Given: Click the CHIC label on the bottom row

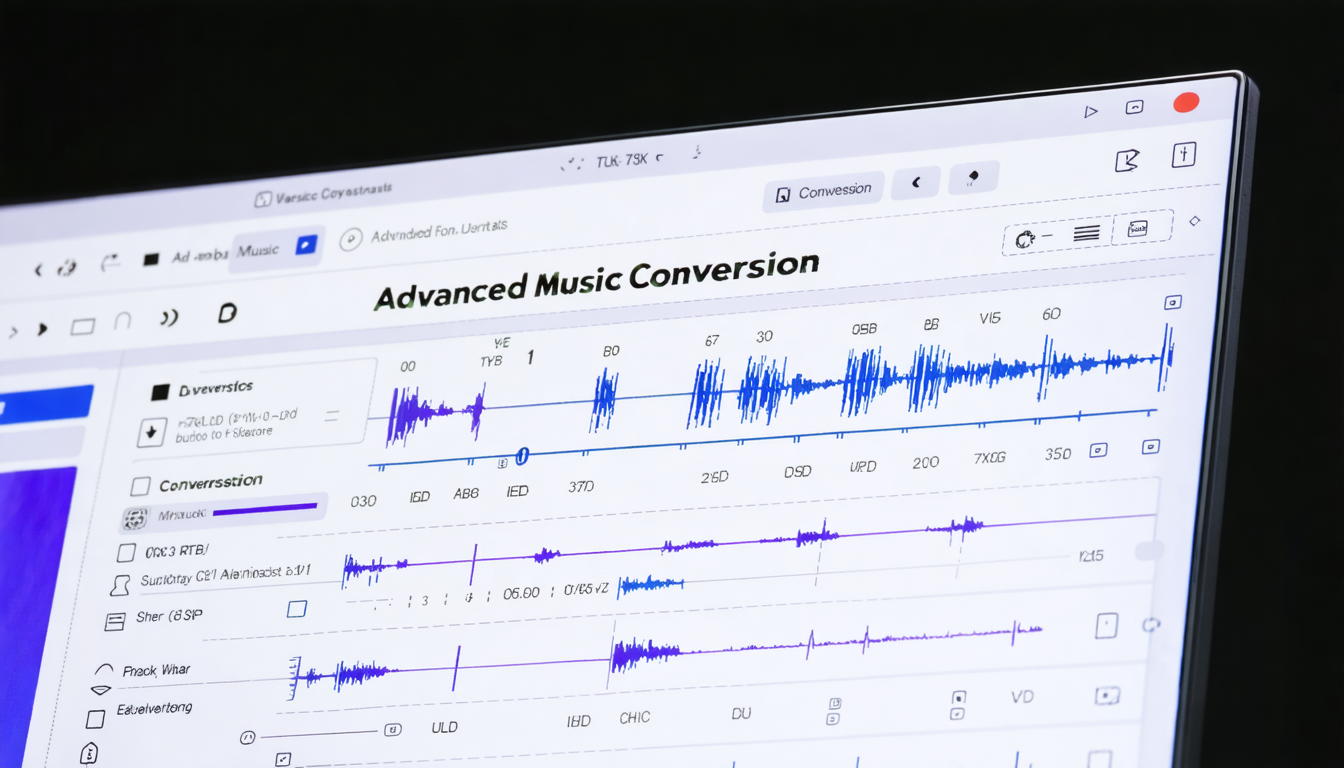Looking at the screenshot, I should coord(634,717).
